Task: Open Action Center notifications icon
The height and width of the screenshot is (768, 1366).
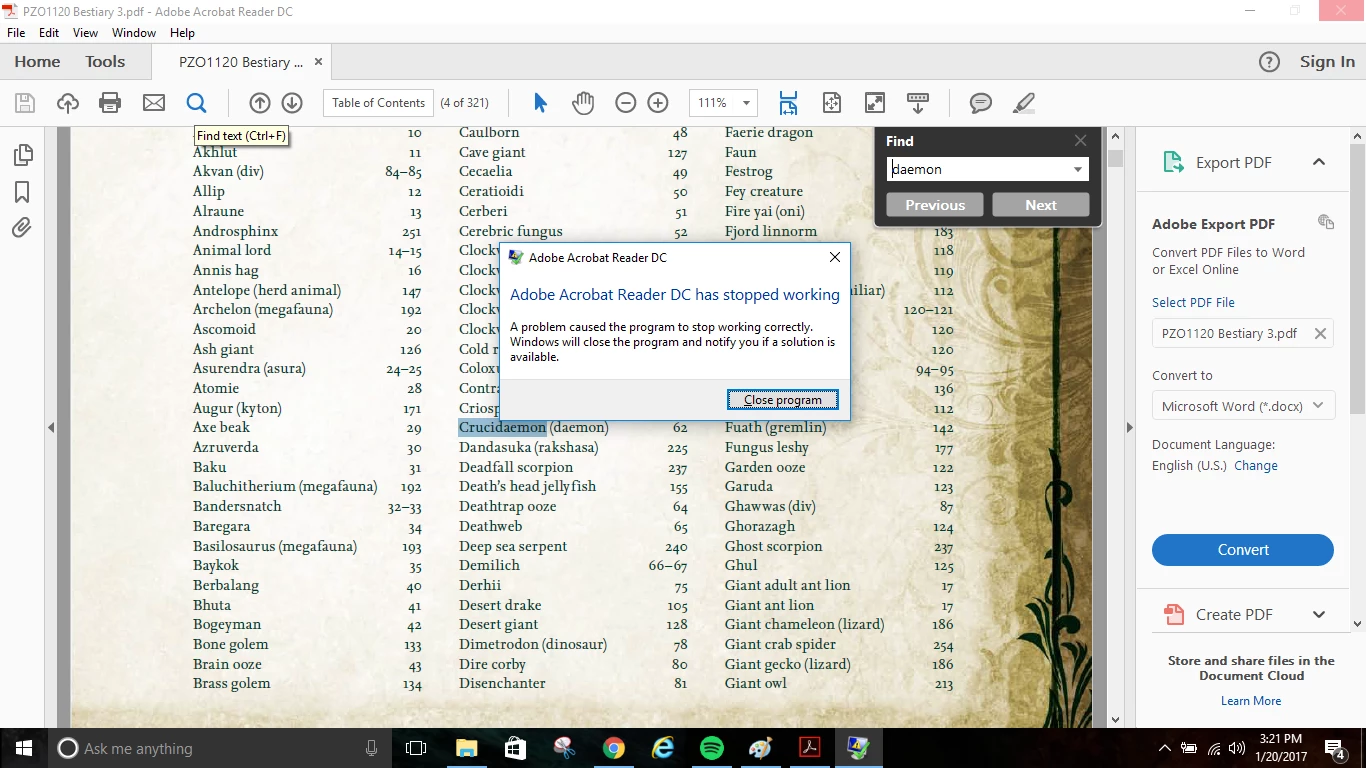Action: point(1335,748)
